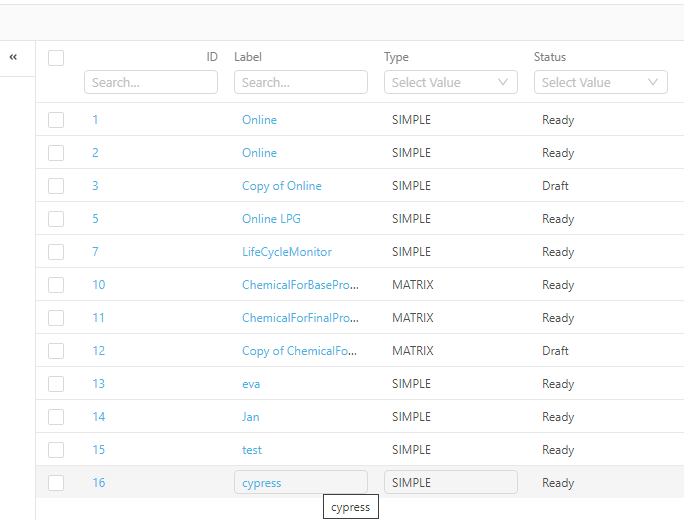Open the Copy of Online label link
684x520 pixels.
(281, 186)
